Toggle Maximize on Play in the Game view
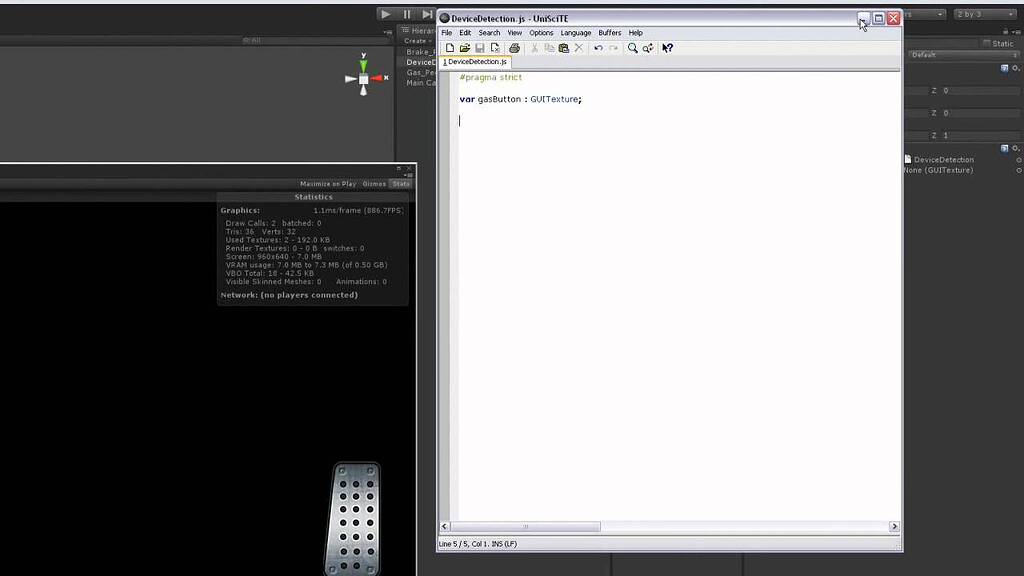Screen dimensions: 1024x576 [328, 183]
